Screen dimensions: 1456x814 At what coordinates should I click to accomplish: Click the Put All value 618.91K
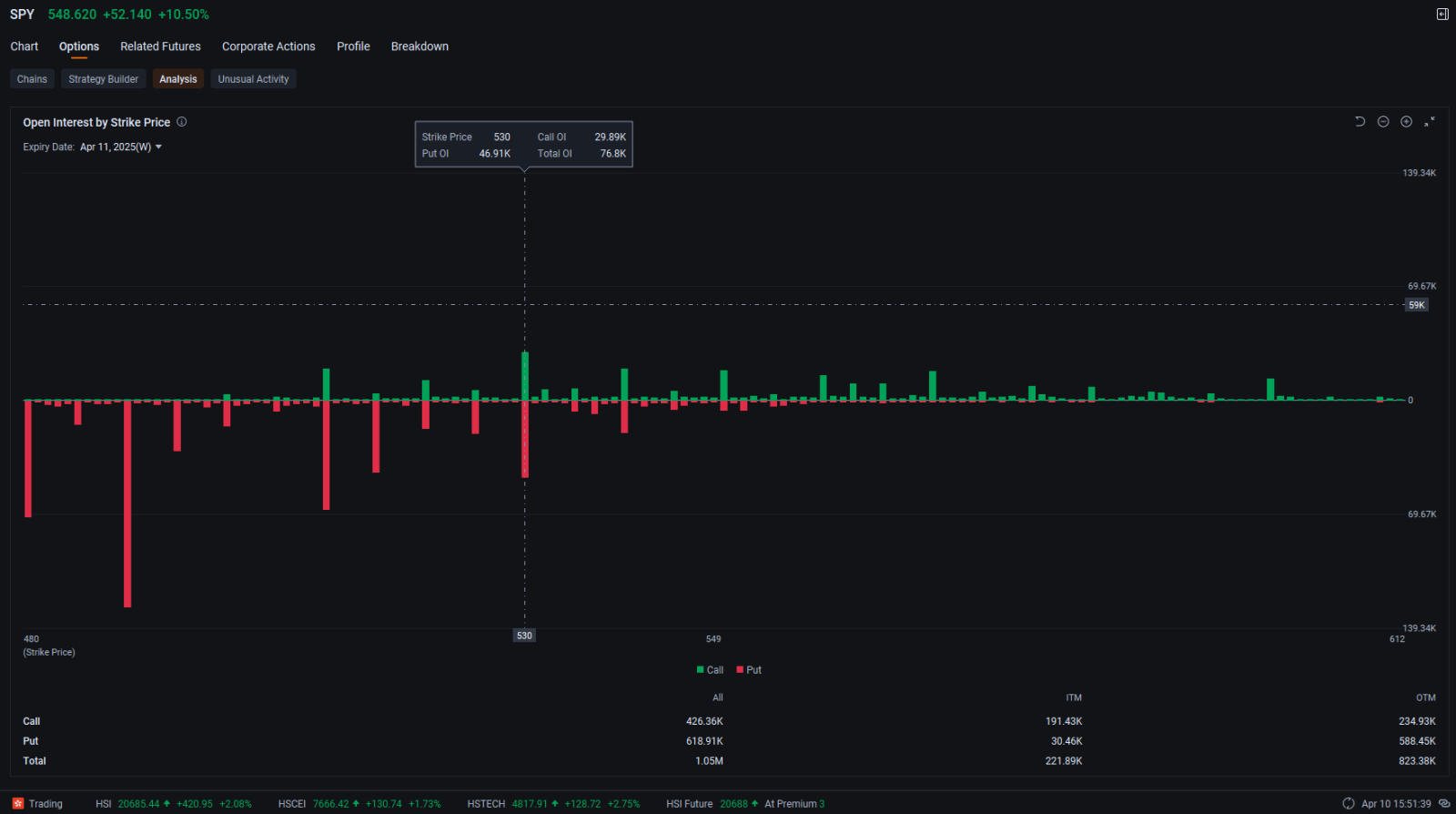click(x=704, y=741)
